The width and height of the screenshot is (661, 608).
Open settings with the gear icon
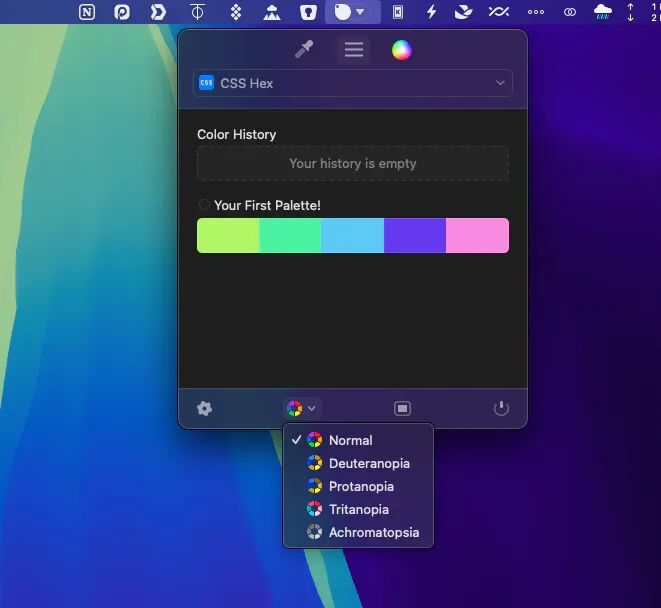coord(204,409)
